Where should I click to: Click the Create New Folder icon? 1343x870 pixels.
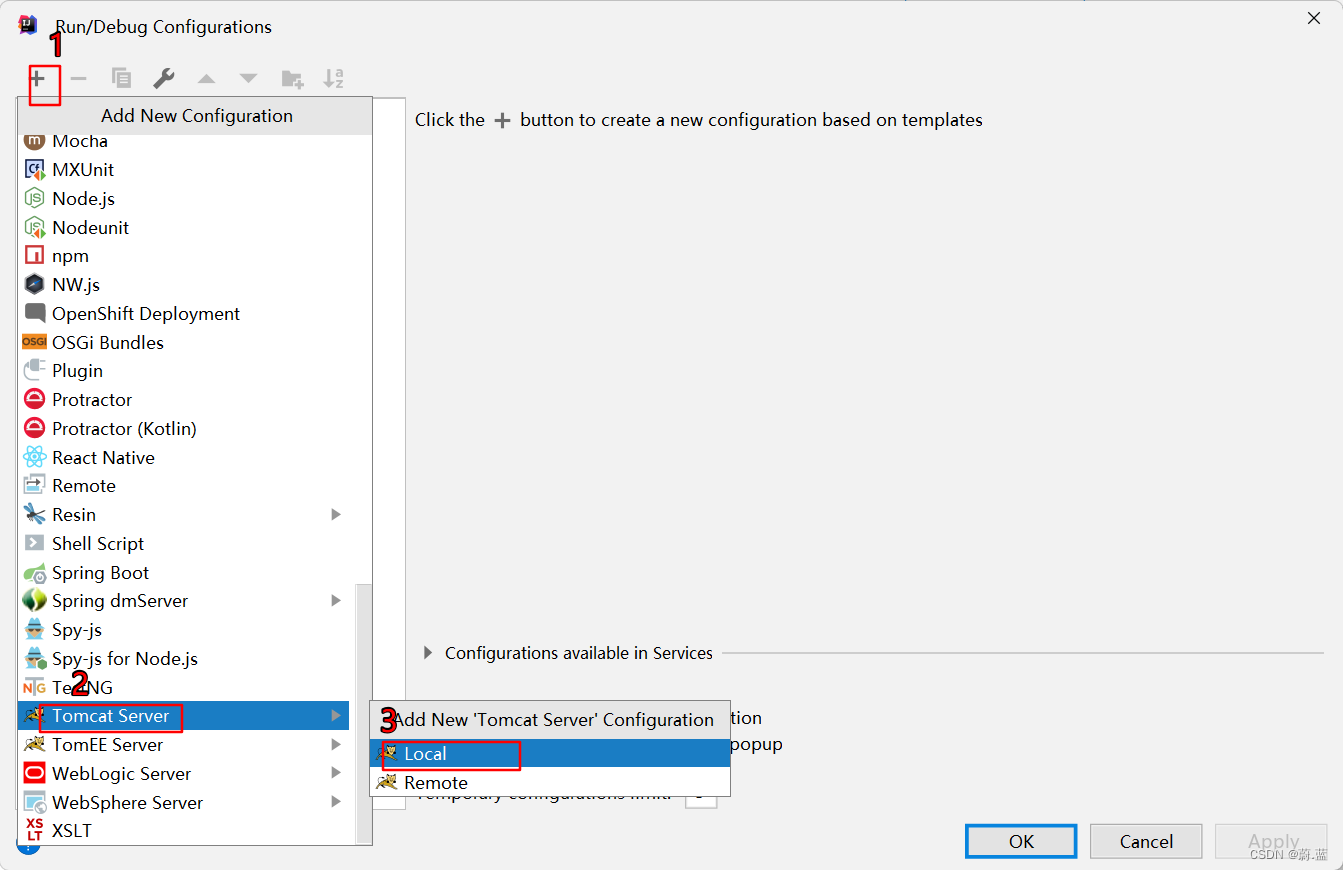(x=292, y=78)
